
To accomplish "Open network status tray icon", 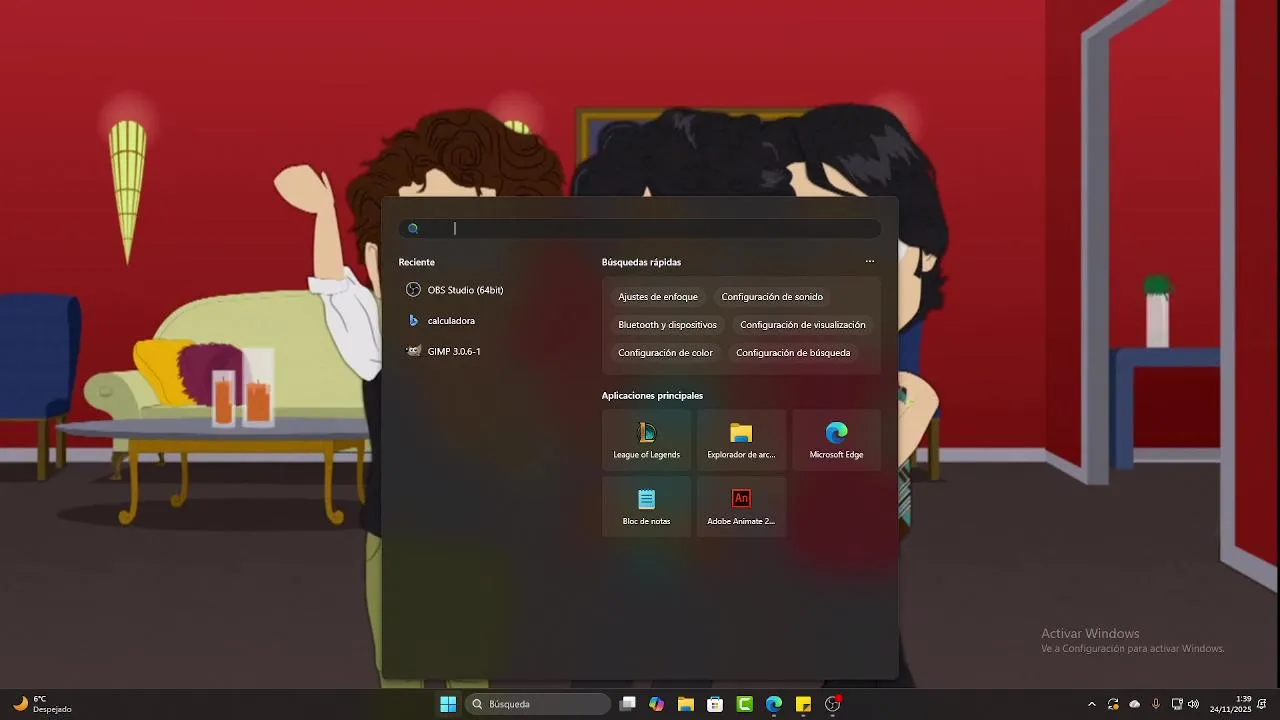I will 1177,704.
